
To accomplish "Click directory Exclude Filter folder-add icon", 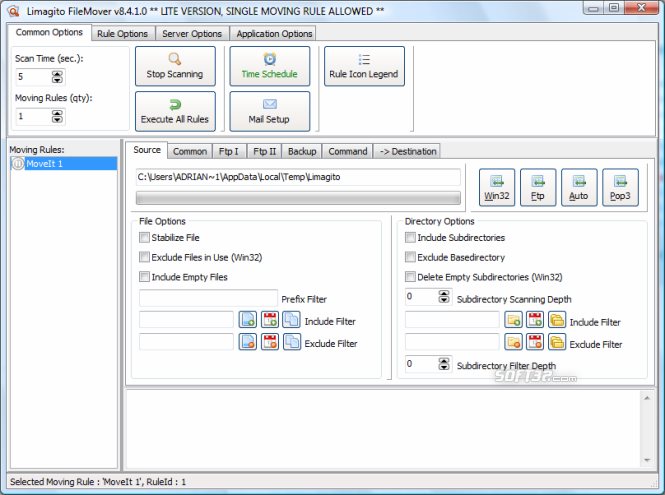I will (x=513, y=342).
